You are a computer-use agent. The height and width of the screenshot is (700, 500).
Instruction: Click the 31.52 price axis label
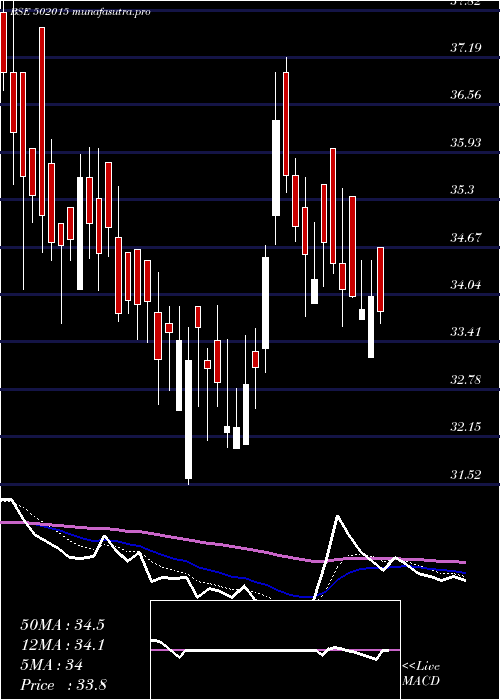(x=466, y=474)
